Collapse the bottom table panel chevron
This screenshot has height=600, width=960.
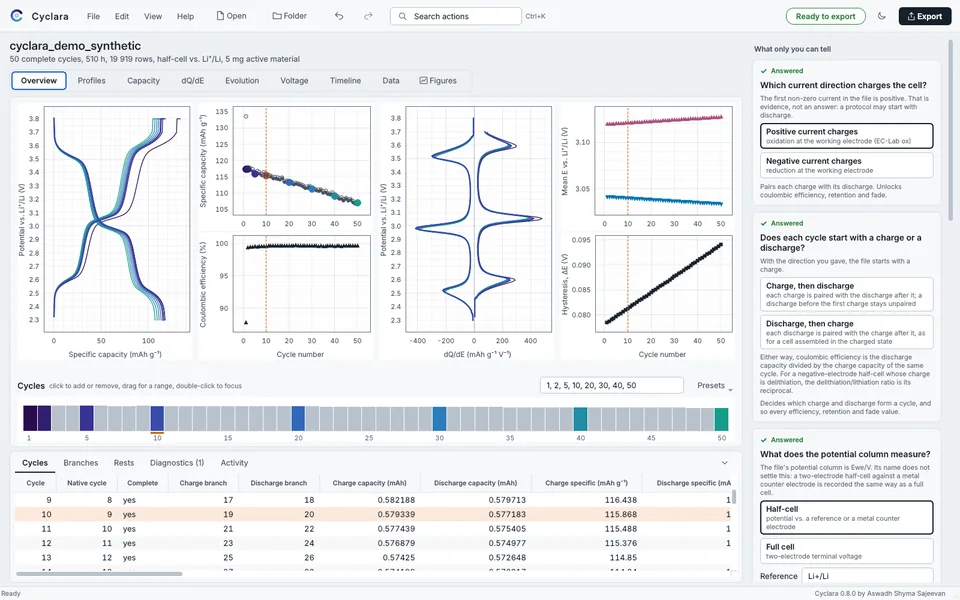point(725,463)
